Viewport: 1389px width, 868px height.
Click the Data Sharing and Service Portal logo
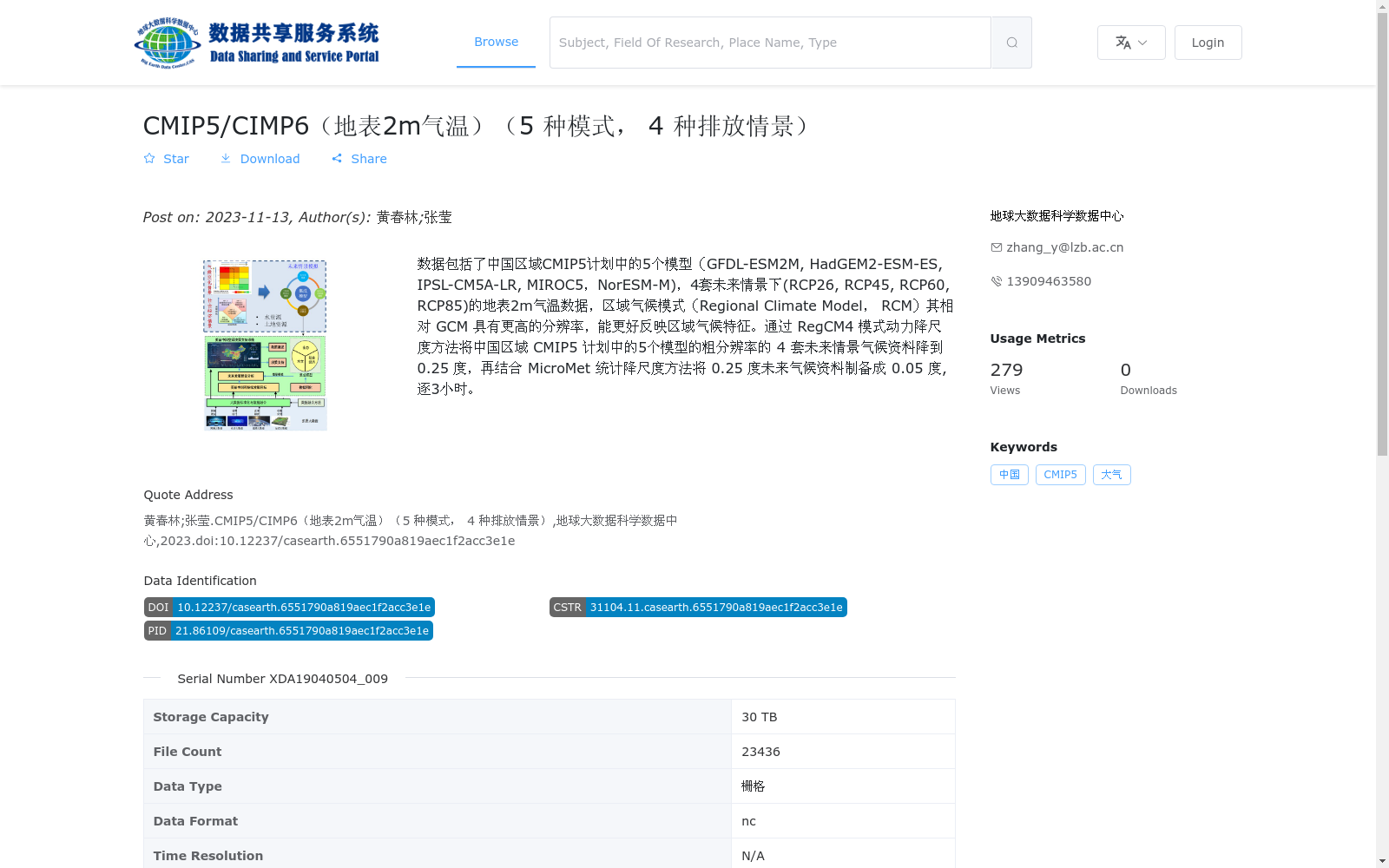click(x=257, y=43)
